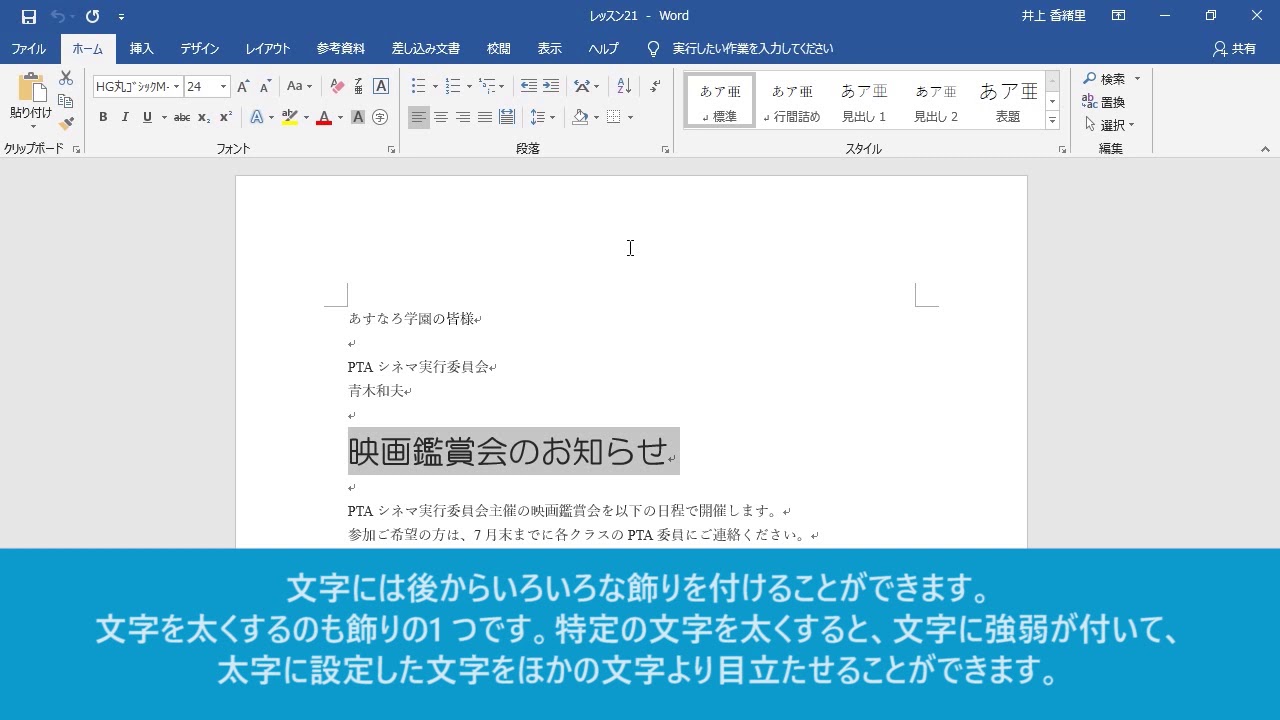Shrink font size with smaller A icon

[x=265, y=87]
